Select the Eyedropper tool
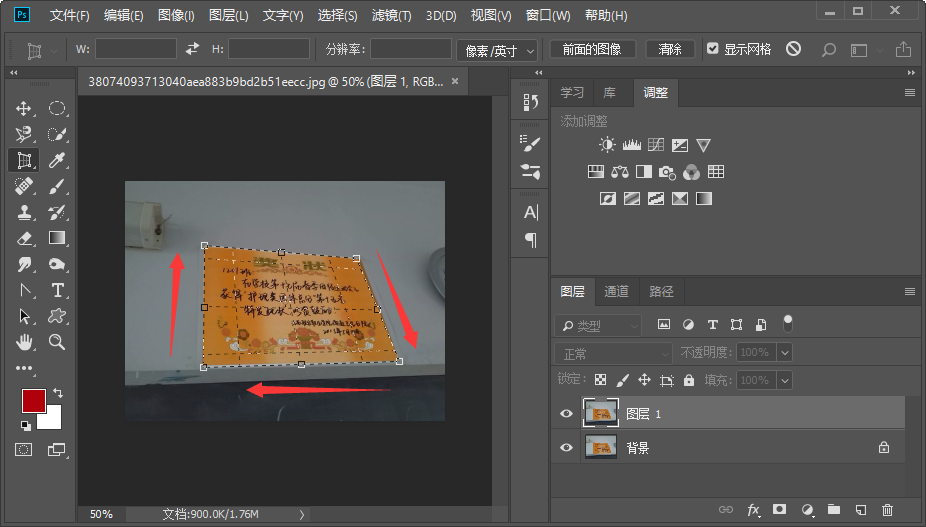This screenshot has width=926, height=527. (57, 160)
